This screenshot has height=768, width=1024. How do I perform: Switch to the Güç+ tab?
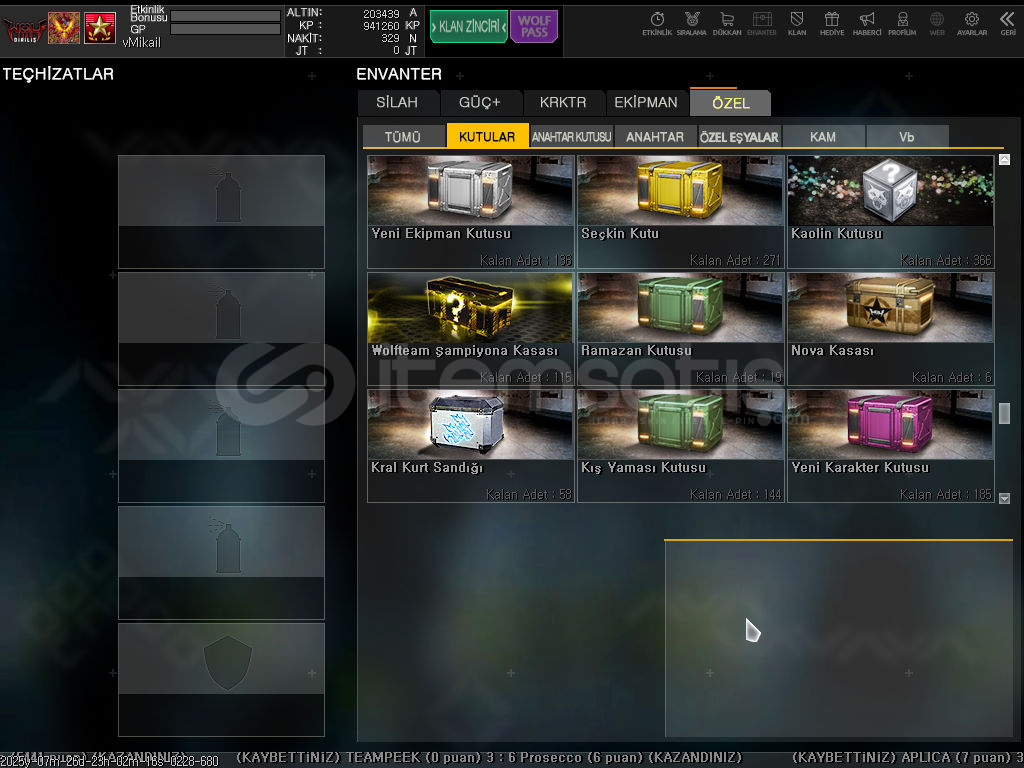480,103
